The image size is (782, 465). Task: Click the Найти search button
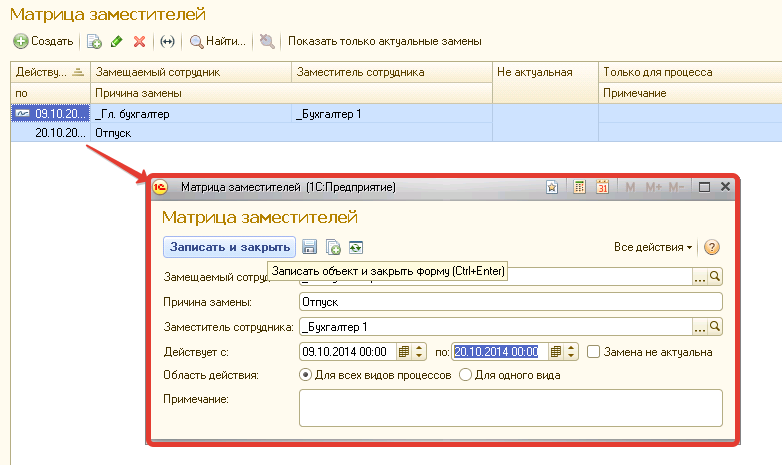click(218, 41)
